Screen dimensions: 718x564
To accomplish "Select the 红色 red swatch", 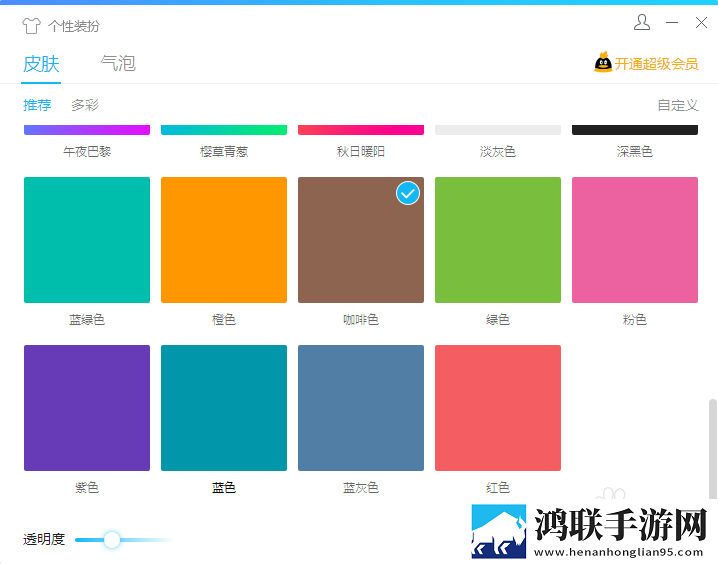I will 498,408.
